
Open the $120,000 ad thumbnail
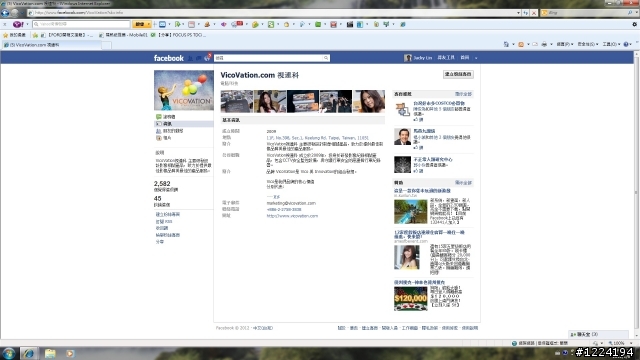coord(411,299)
